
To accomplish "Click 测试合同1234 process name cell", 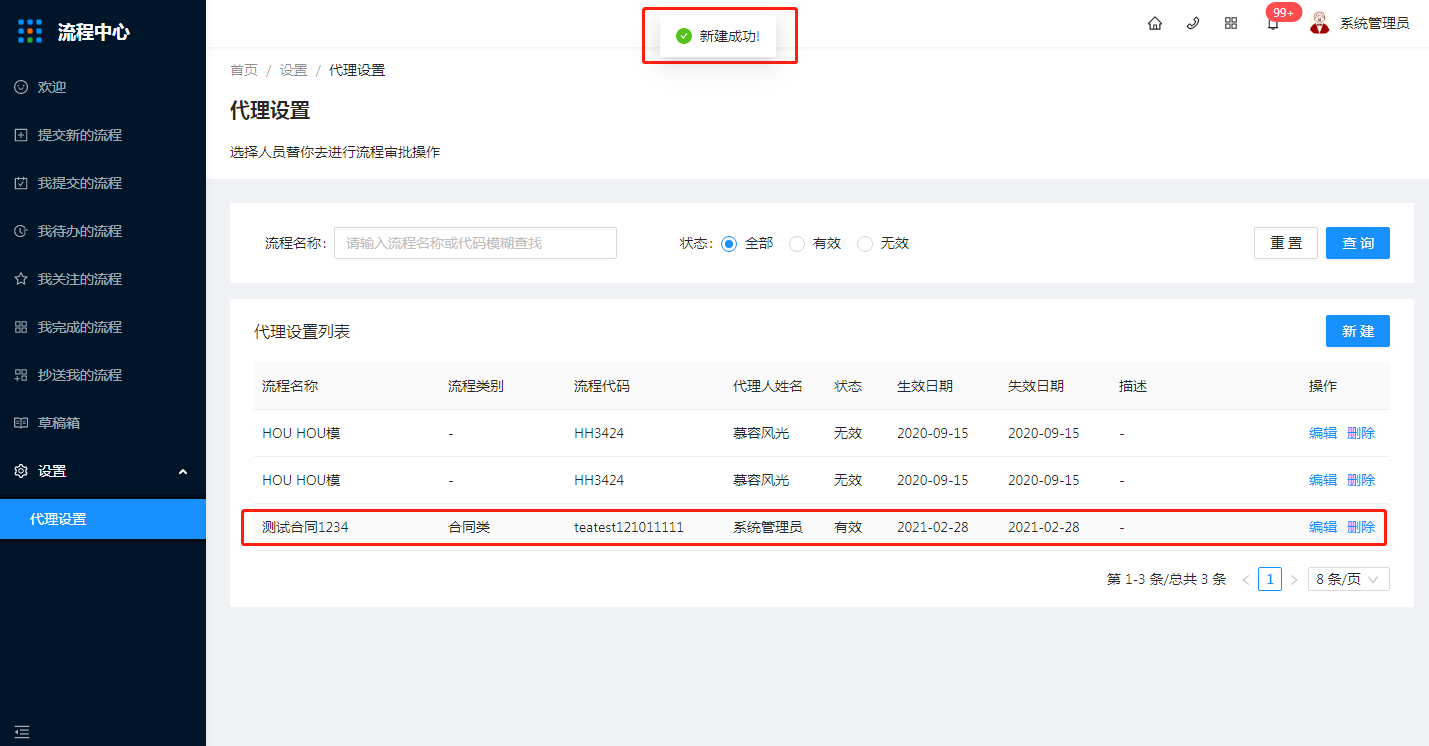I will 305,527.
